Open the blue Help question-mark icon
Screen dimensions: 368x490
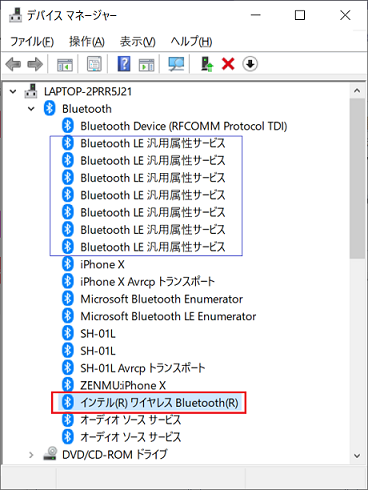[x=124, y=64]
